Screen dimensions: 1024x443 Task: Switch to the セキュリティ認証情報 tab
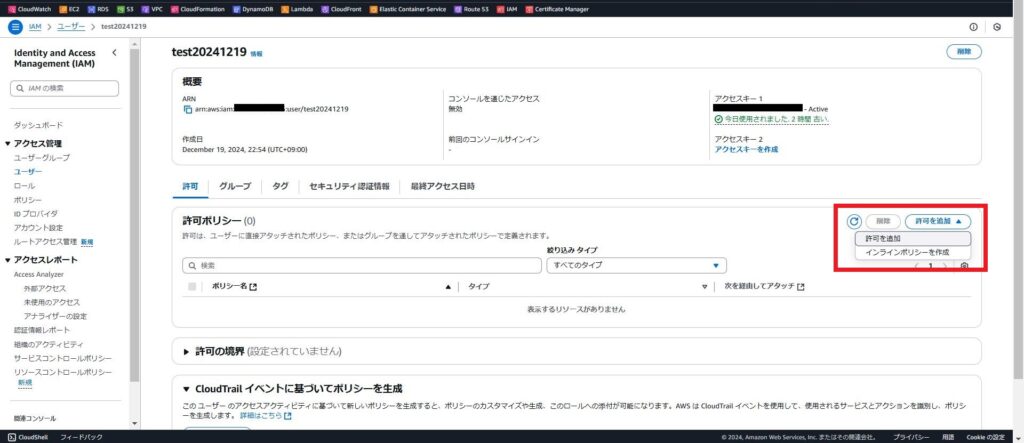point(349,186)
